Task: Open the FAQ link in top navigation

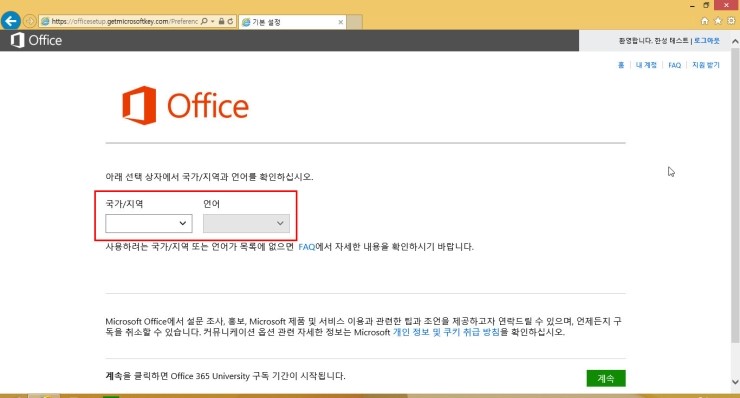Action: pos(674,65)
